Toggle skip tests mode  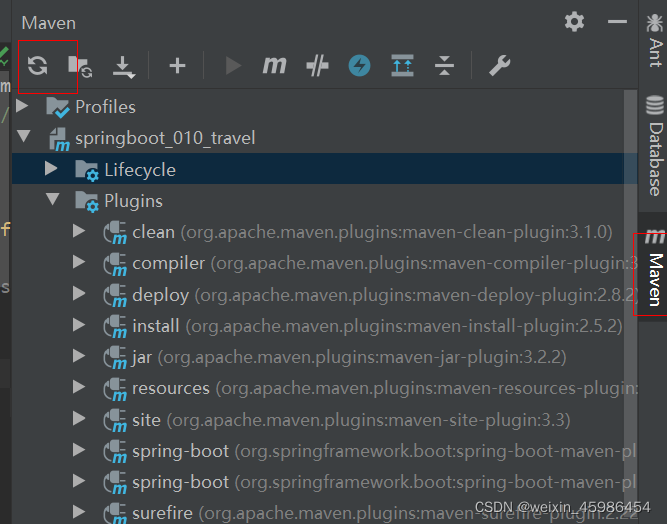[317, 66]
